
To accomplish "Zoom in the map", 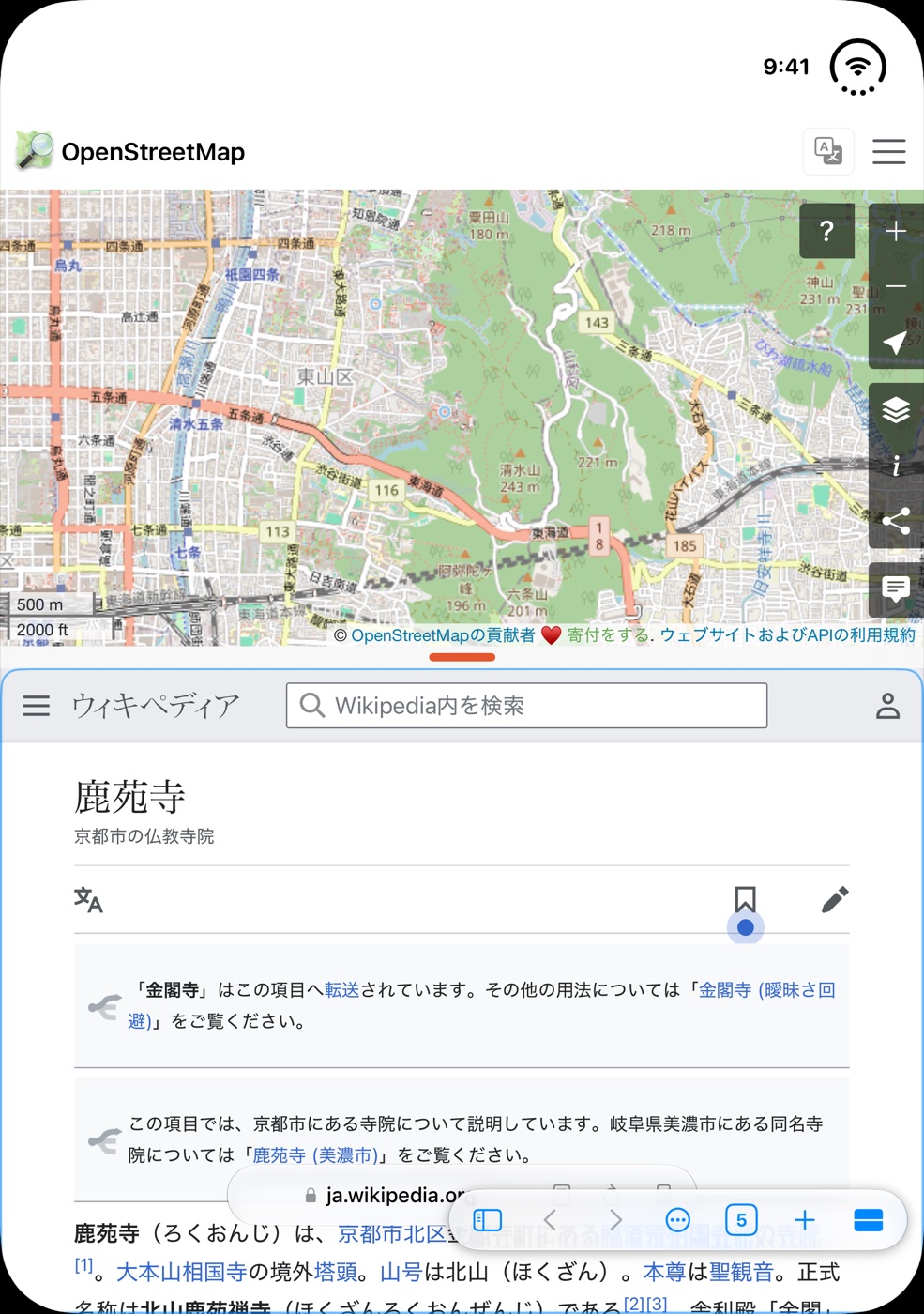I will 896,231.
